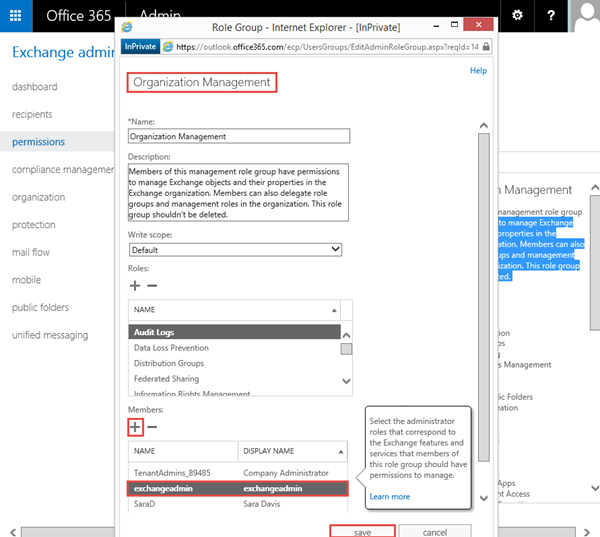Screen dimensions: 600x537
Task: Add a member with Members plus icon
Action: click(135, 427)
